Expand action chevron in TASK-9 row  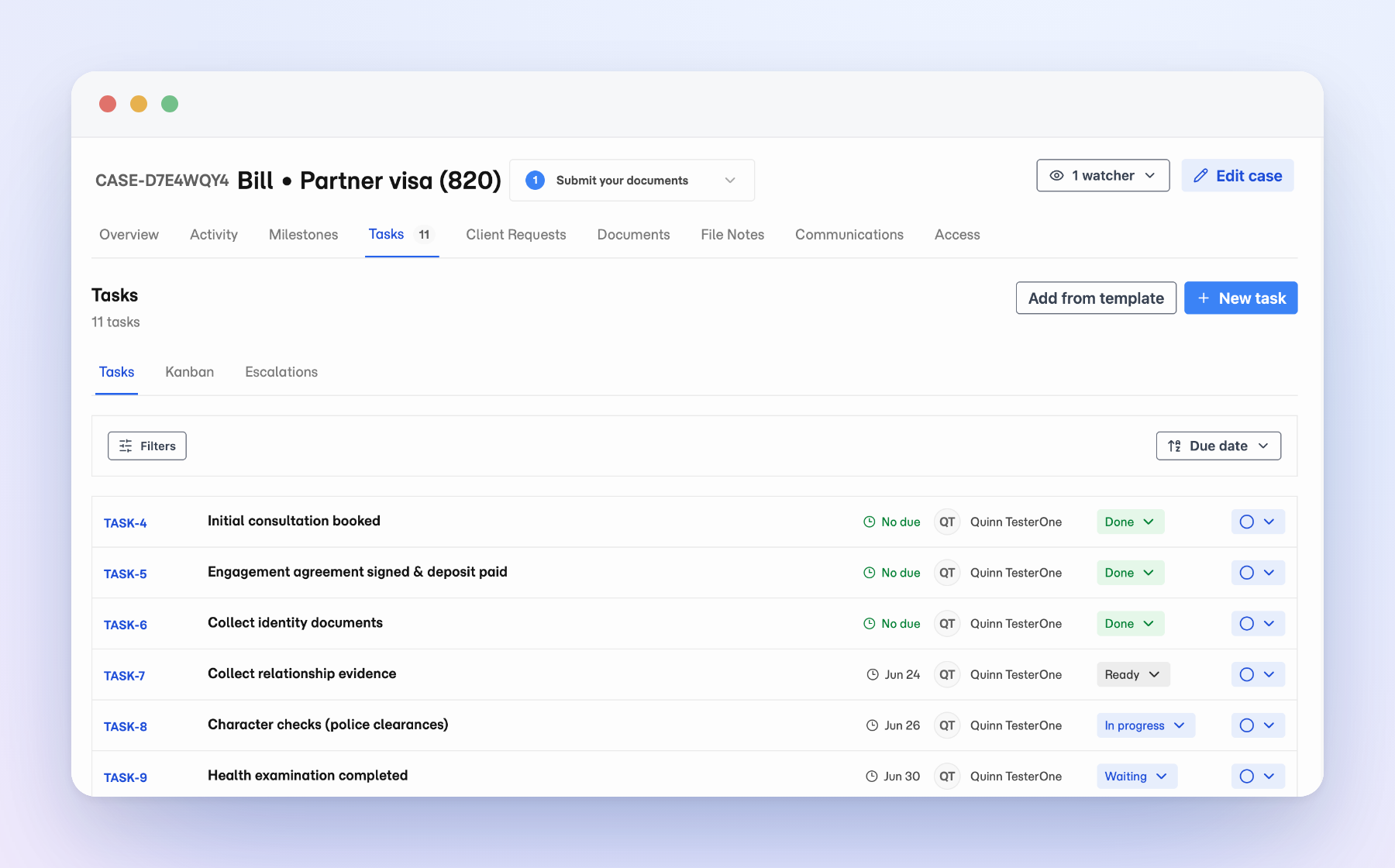(1269, 777)
